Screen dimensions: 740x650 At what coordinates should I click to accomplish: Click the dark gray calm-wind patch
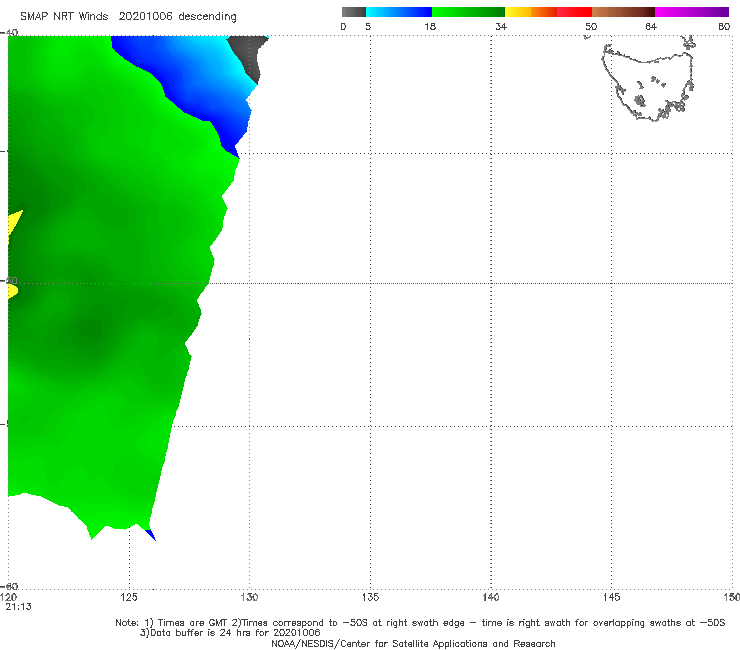coord(249,57)
